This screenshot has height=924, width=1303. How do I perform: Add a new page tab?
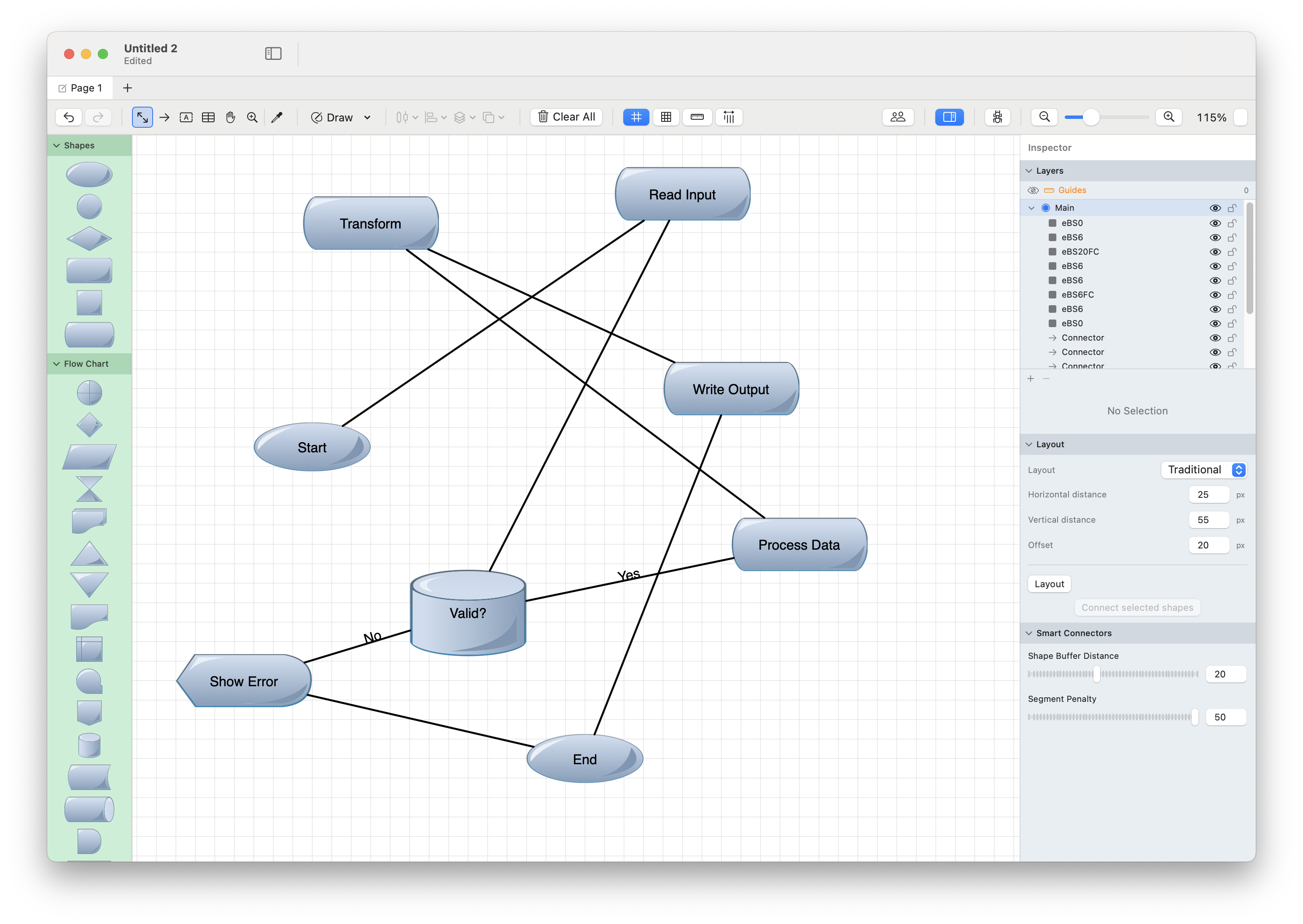(127, 88)
